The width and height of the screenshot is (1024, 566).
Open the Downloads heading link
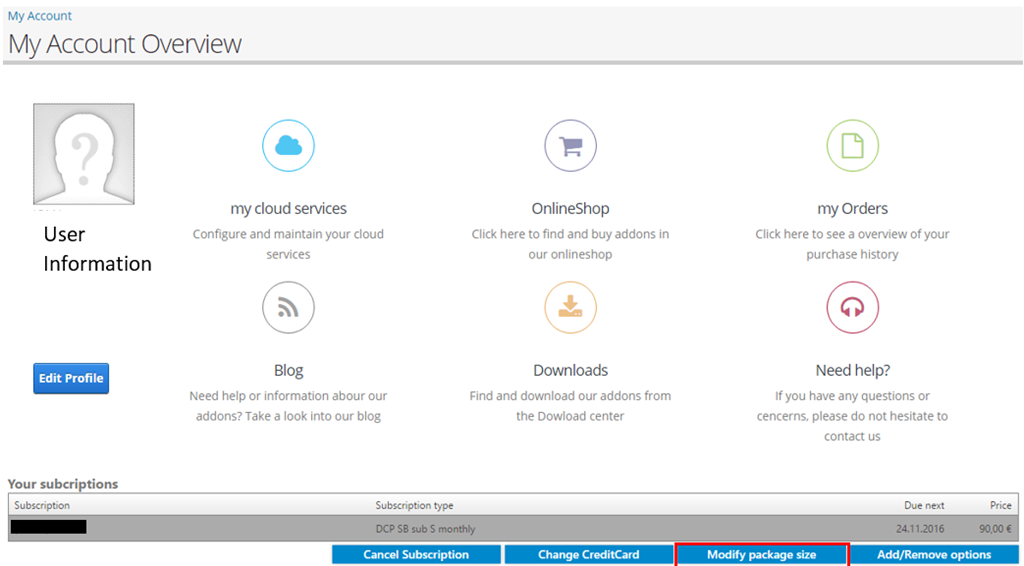click(570, 370)
